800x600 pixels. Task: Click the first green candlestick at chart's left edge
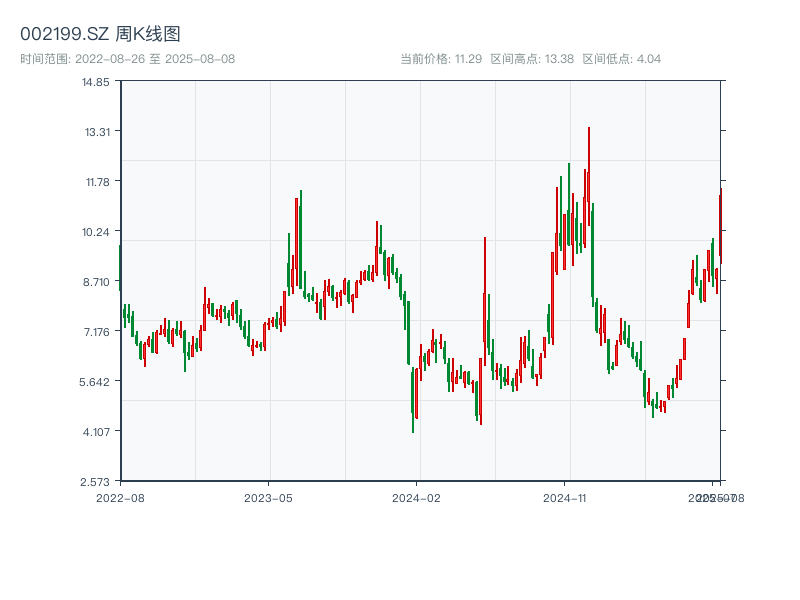(x=120, y=268)
